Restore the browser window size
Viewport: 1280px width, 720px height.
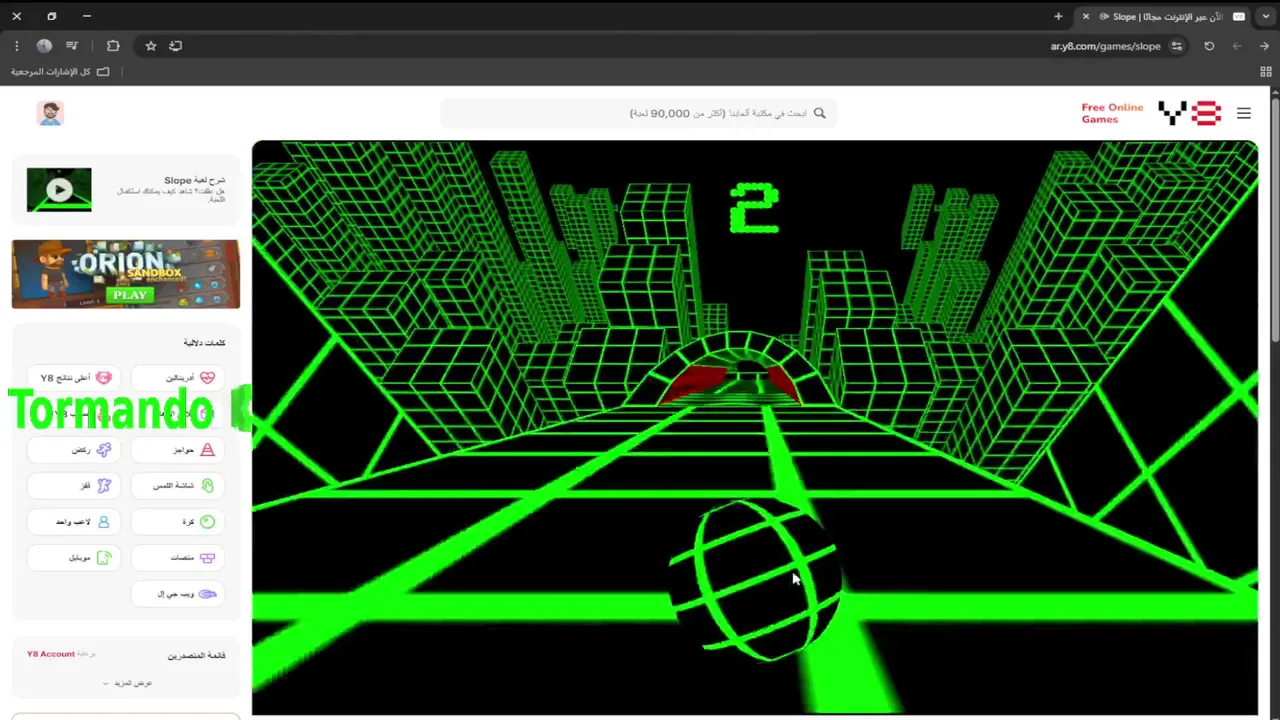52,16
